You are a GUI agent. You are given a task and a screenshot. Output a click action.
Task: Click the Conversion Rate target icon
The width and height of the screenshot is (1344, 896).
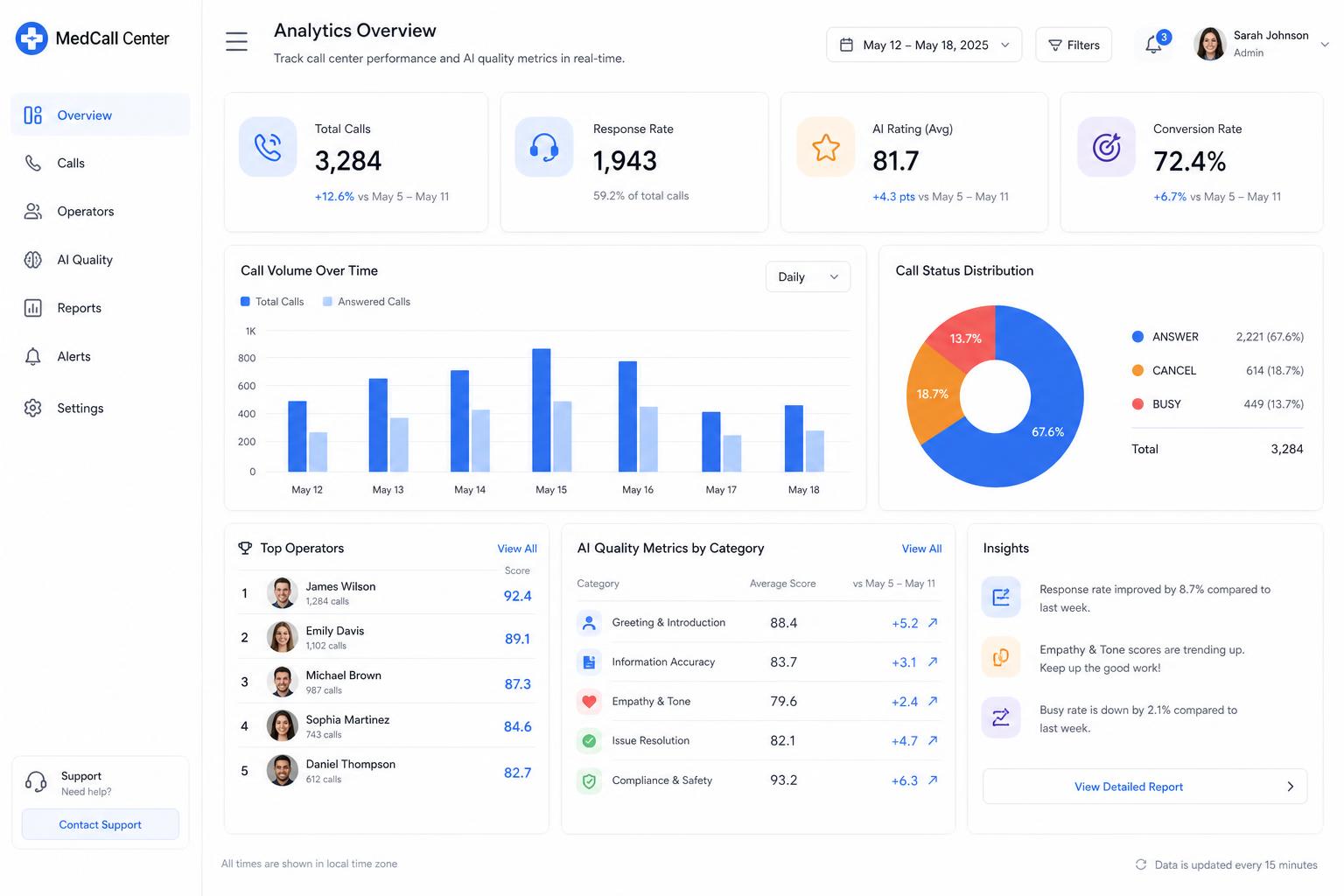pyautogui.click(x=1106, y=147)
